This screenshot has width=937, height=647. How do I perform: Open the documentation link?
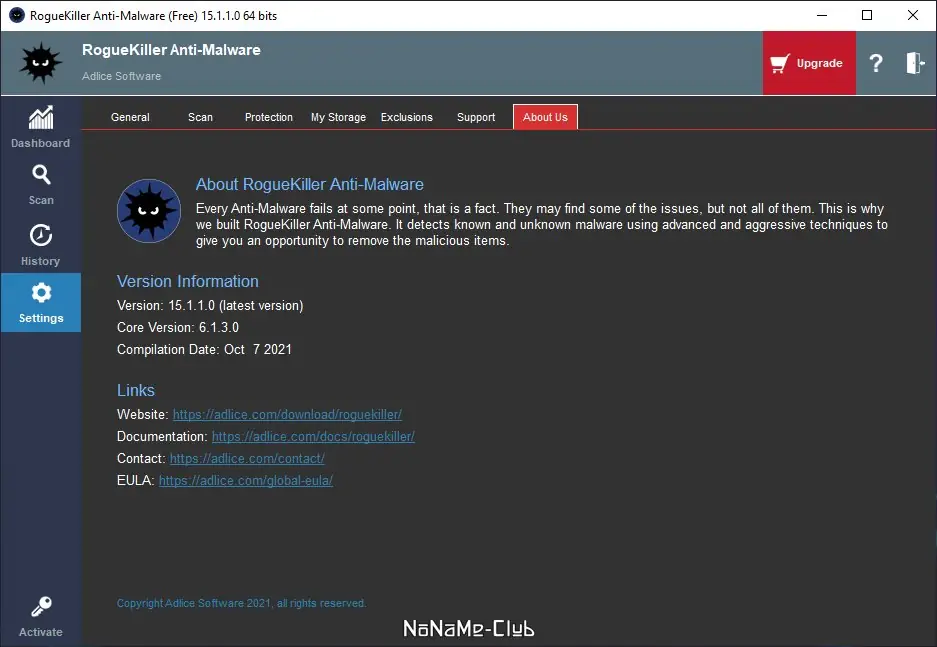pos(313,437)
